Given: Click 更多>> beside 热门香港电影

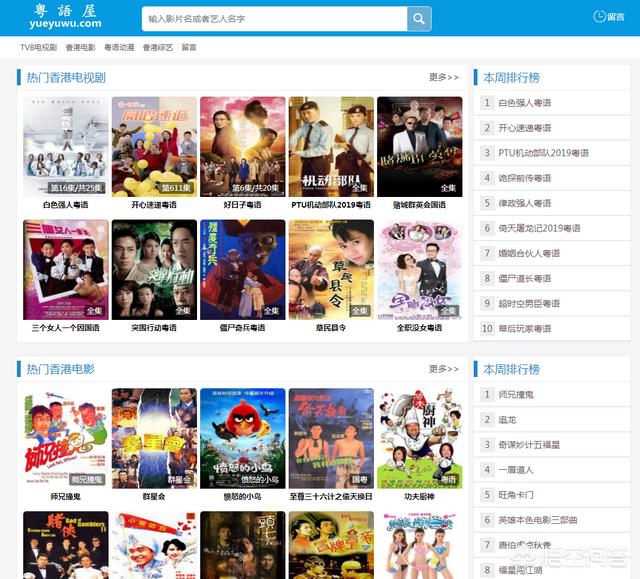Looking at the screenshot, I should (444, 369).
